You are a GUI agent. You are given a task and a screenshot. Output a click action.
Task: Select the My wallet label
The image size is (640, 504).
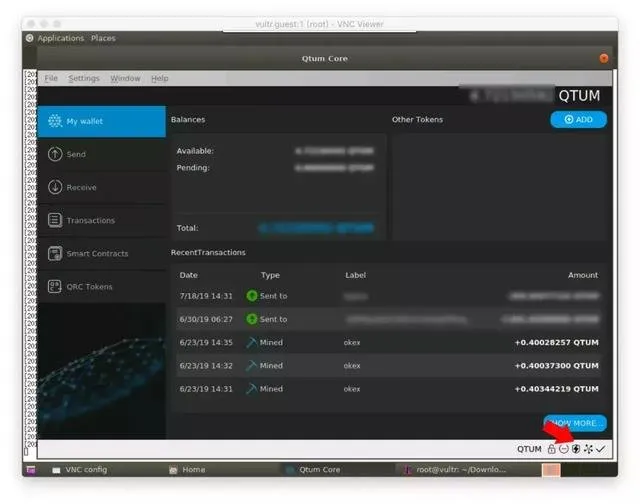(84, 121)
